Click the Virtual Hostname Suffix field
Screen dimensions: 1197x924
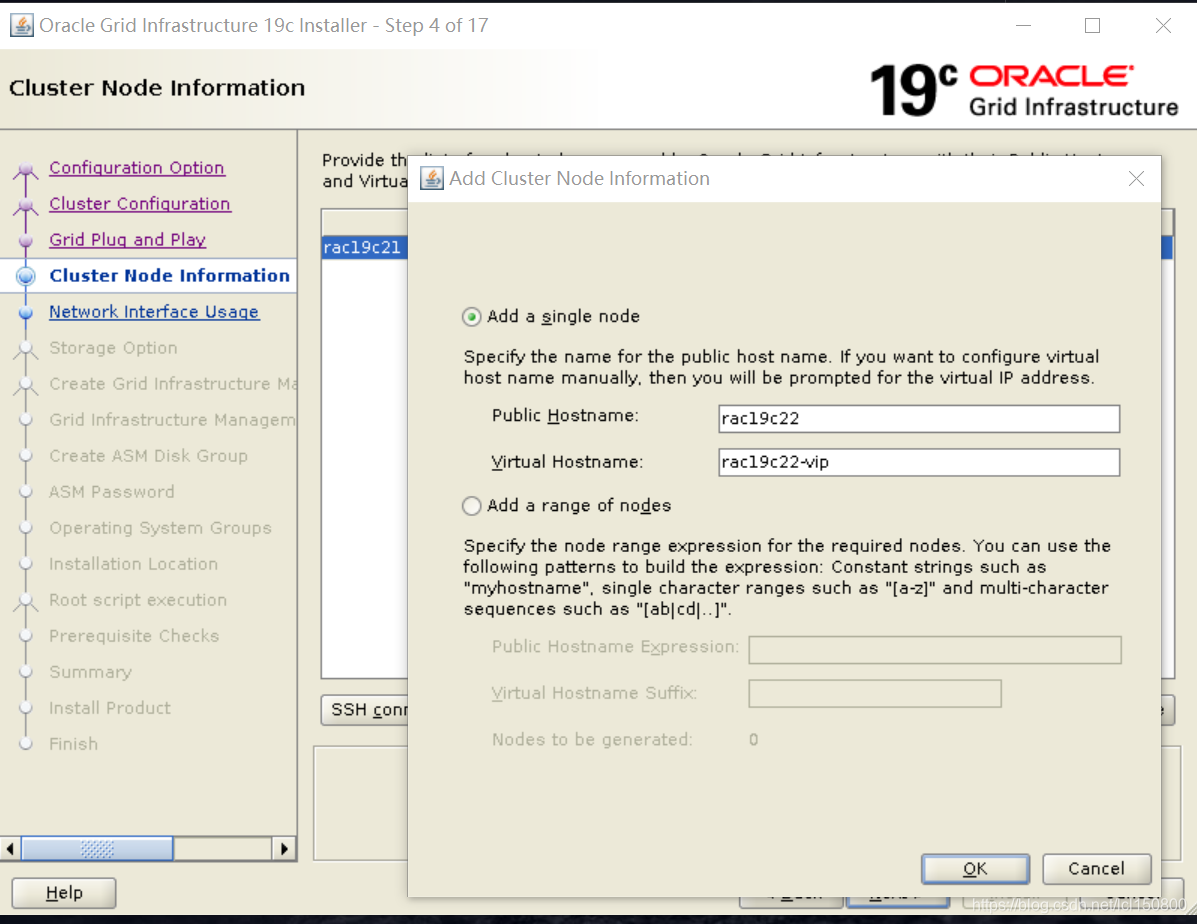coord(875,693)
